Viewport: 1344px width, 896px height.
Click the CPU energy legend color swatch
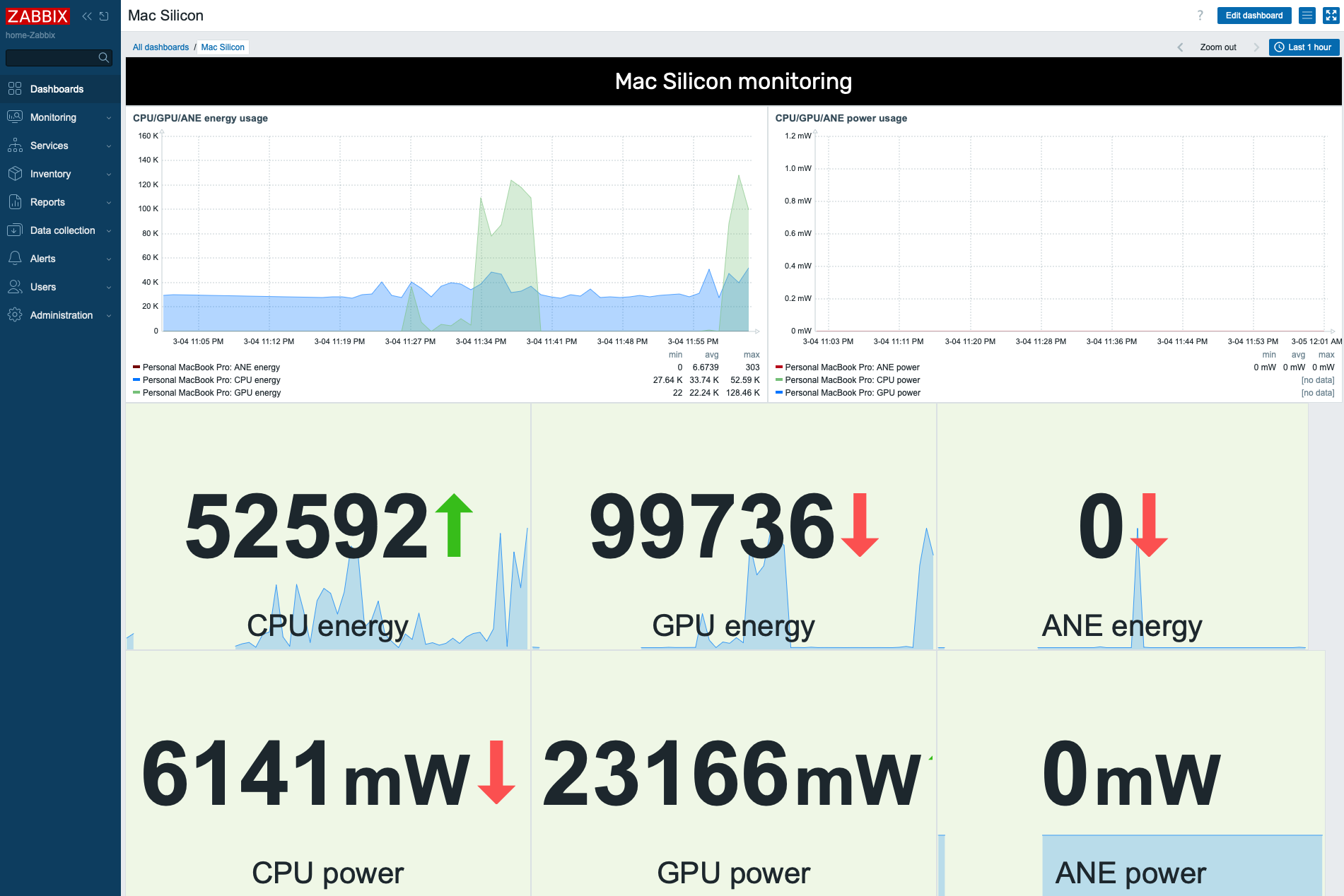pyautogui.click(x=136, y=380)
